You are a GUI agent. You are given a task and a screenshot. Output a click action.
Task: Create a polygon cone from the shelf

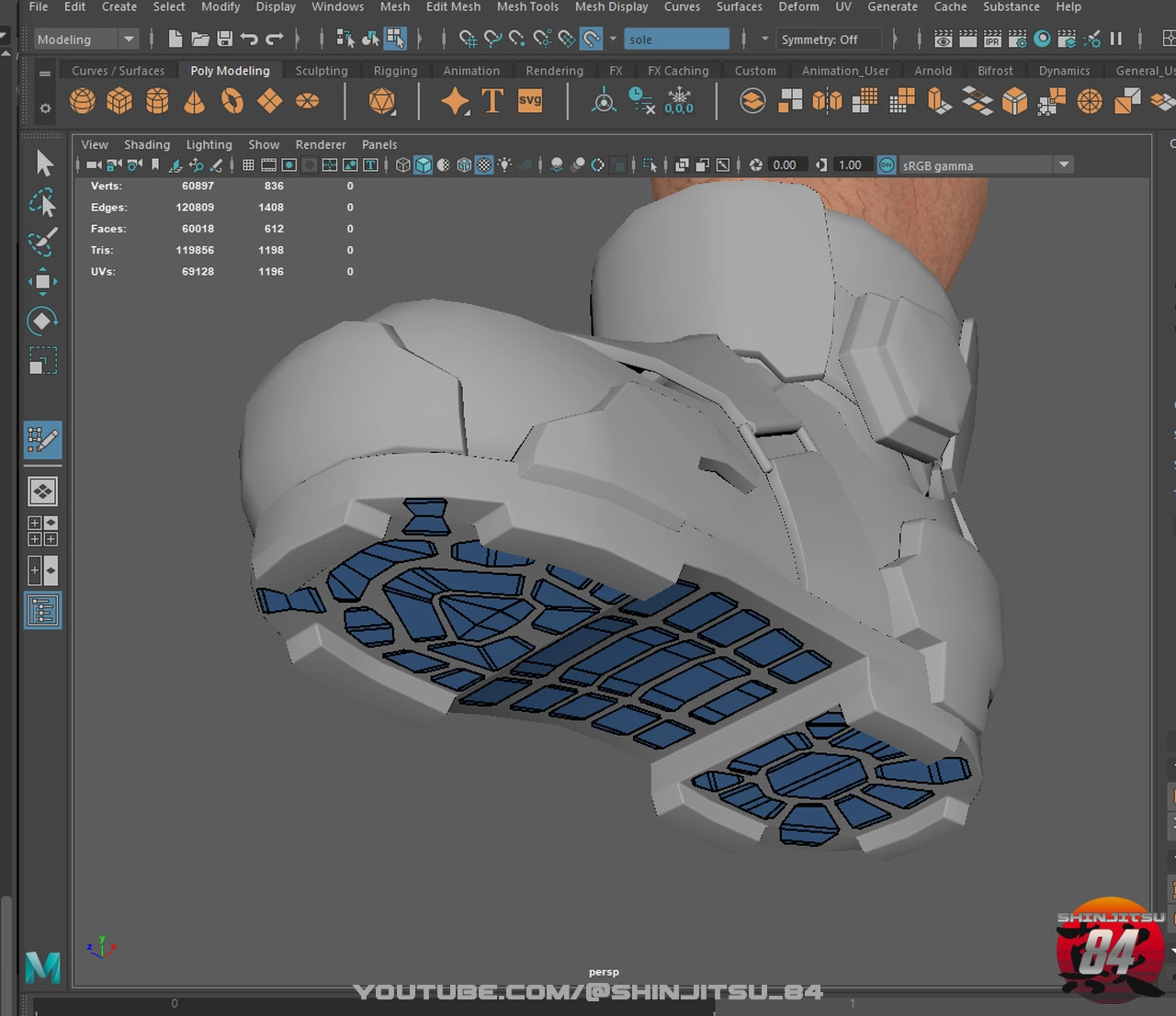pyautogui.click(x=194, y=100)
